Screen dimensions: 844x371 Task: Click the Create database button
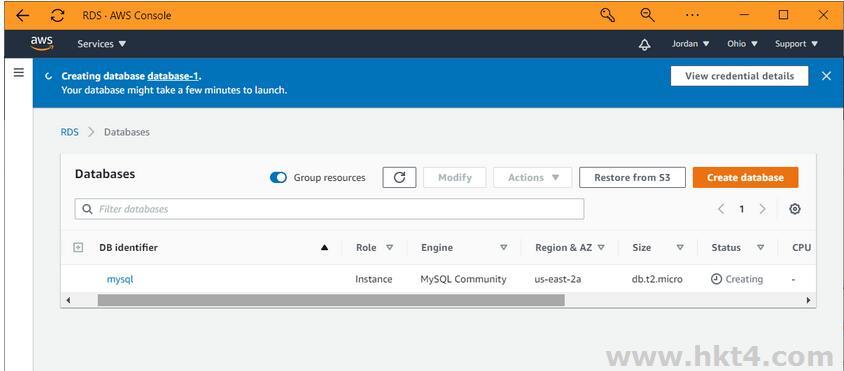[745, 178]
